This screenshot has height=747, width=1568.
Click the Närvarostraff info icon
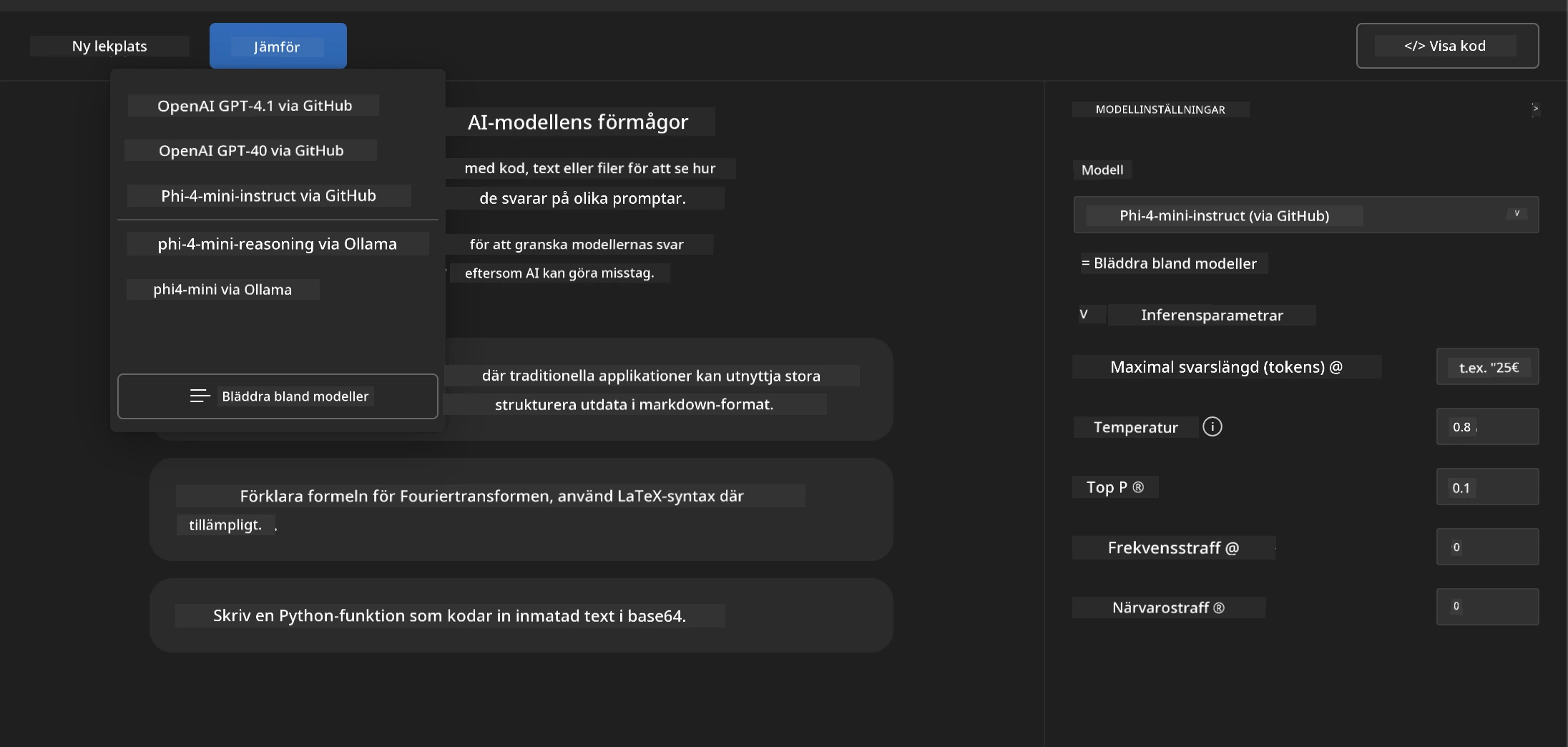[1219, 608]
